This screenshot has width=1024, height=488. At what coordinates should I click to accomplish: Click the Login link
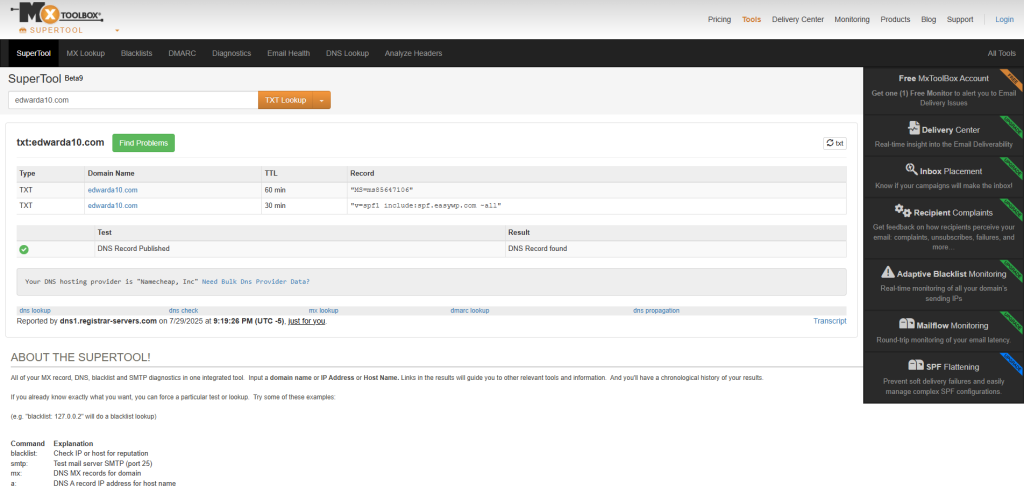1004,20
